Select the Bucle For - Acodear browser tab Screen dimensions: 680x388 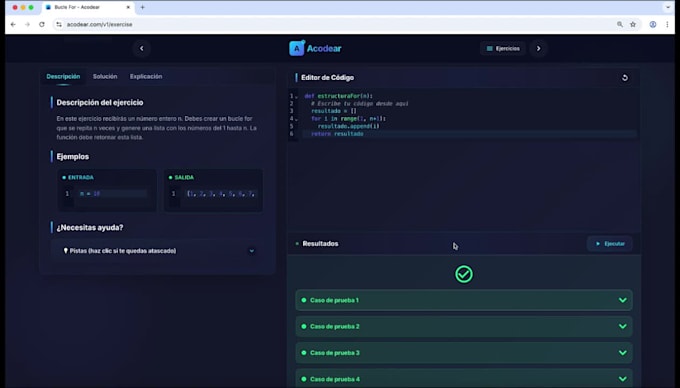(88, 7)
